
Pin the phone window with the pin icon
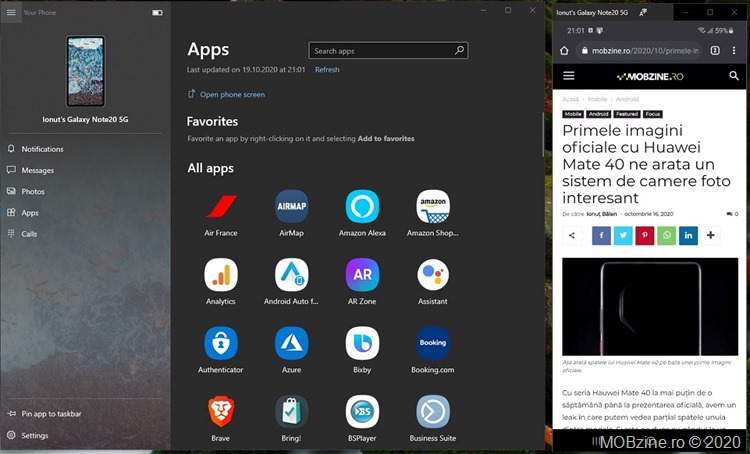coord(643,12)
